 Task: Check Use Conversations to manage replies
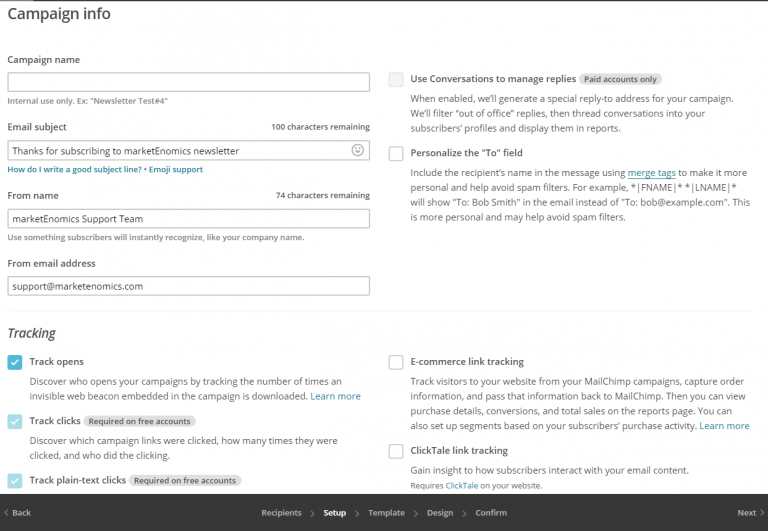pos(396,79)
